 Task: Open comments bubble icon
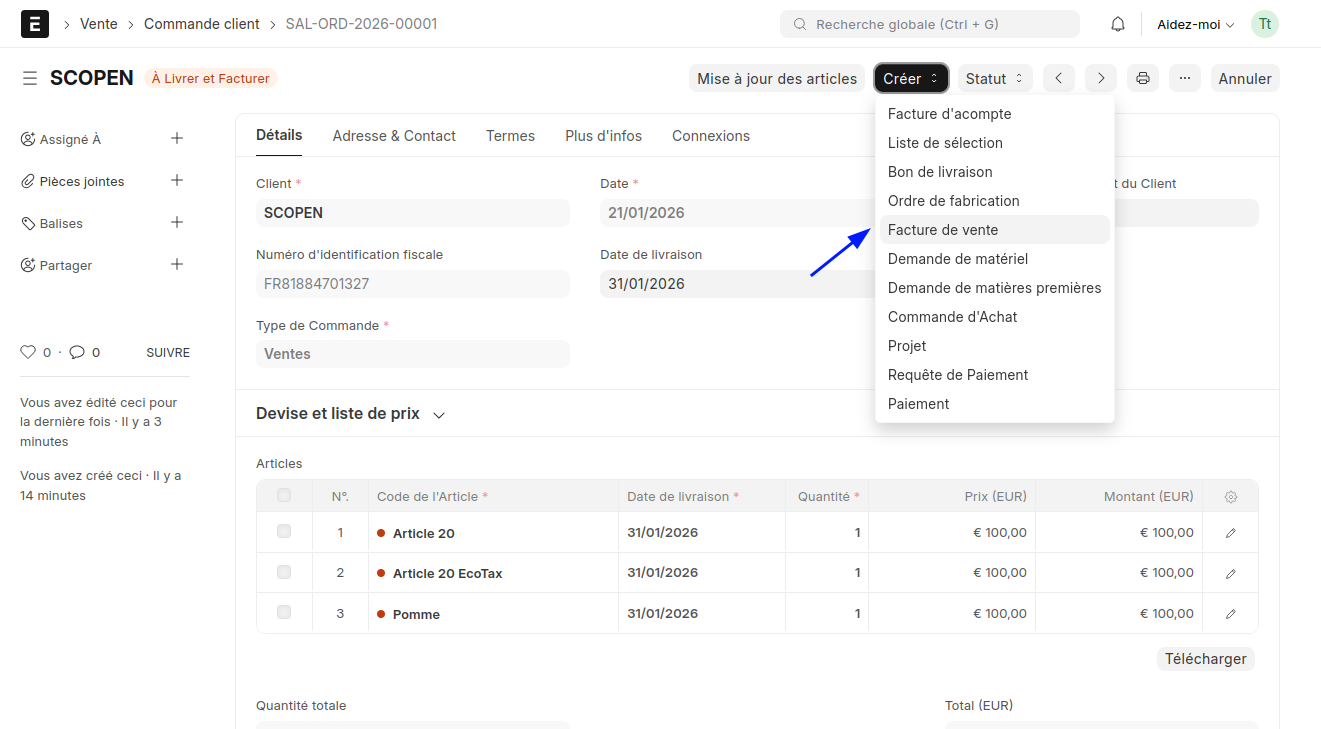coord(77,352)
